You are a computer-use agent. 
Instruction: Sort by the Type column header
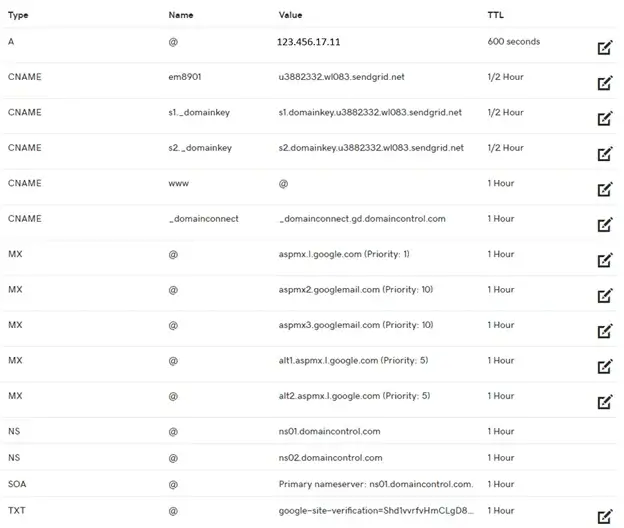[x=18, y=15]
